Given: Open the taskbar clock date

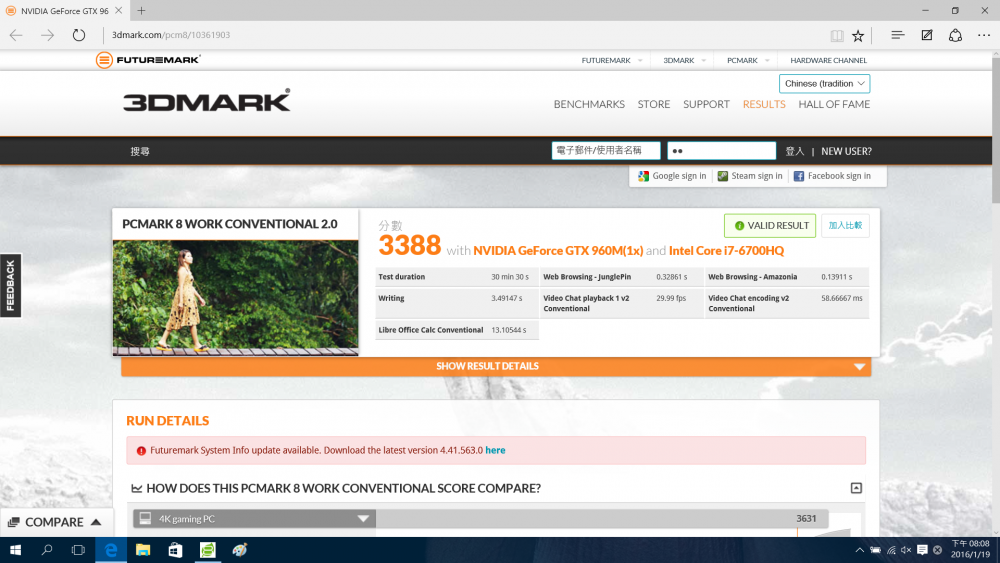Looking at the screenshot, I should pos(970,550).
